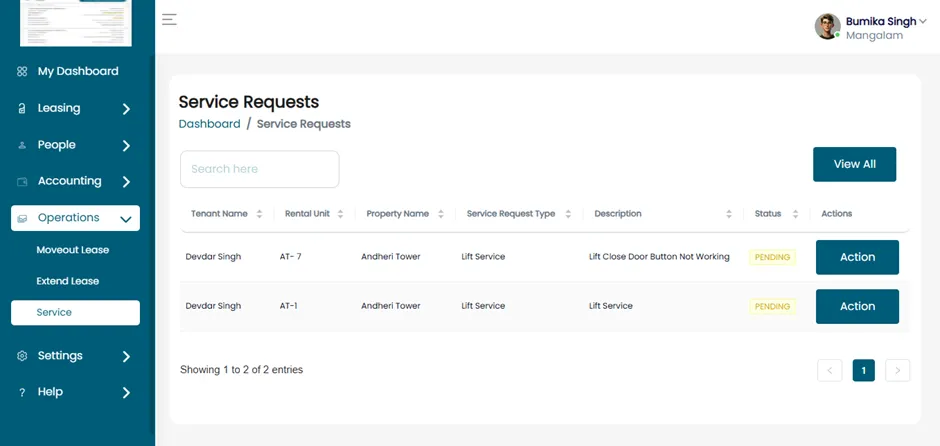Screen dimensions: 940x446
Task: Click the Service Requests breadcrumb text
Action: click(303, 124)
